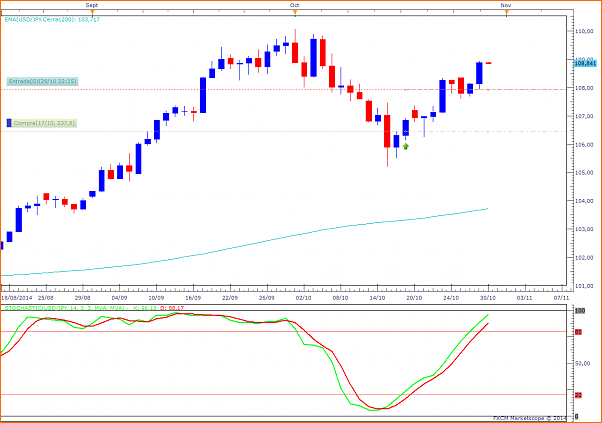This screenshot has width=602, height=423.
Task: Click the Oct month text at top
Action: pos(294,5)
